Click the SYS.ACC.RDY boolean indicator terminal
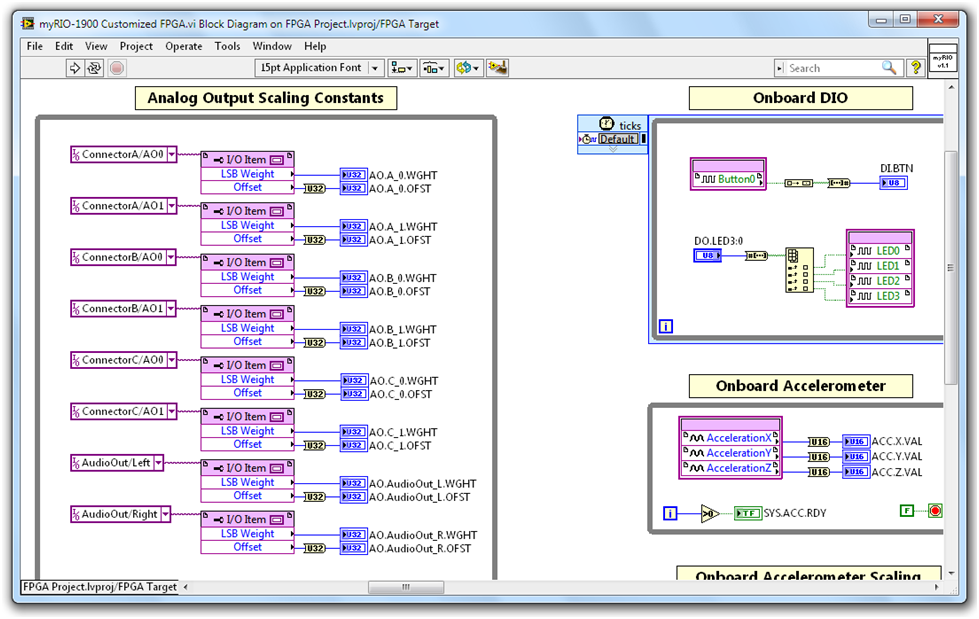This screenshot has height=619, width=979. tap(747, 514)
